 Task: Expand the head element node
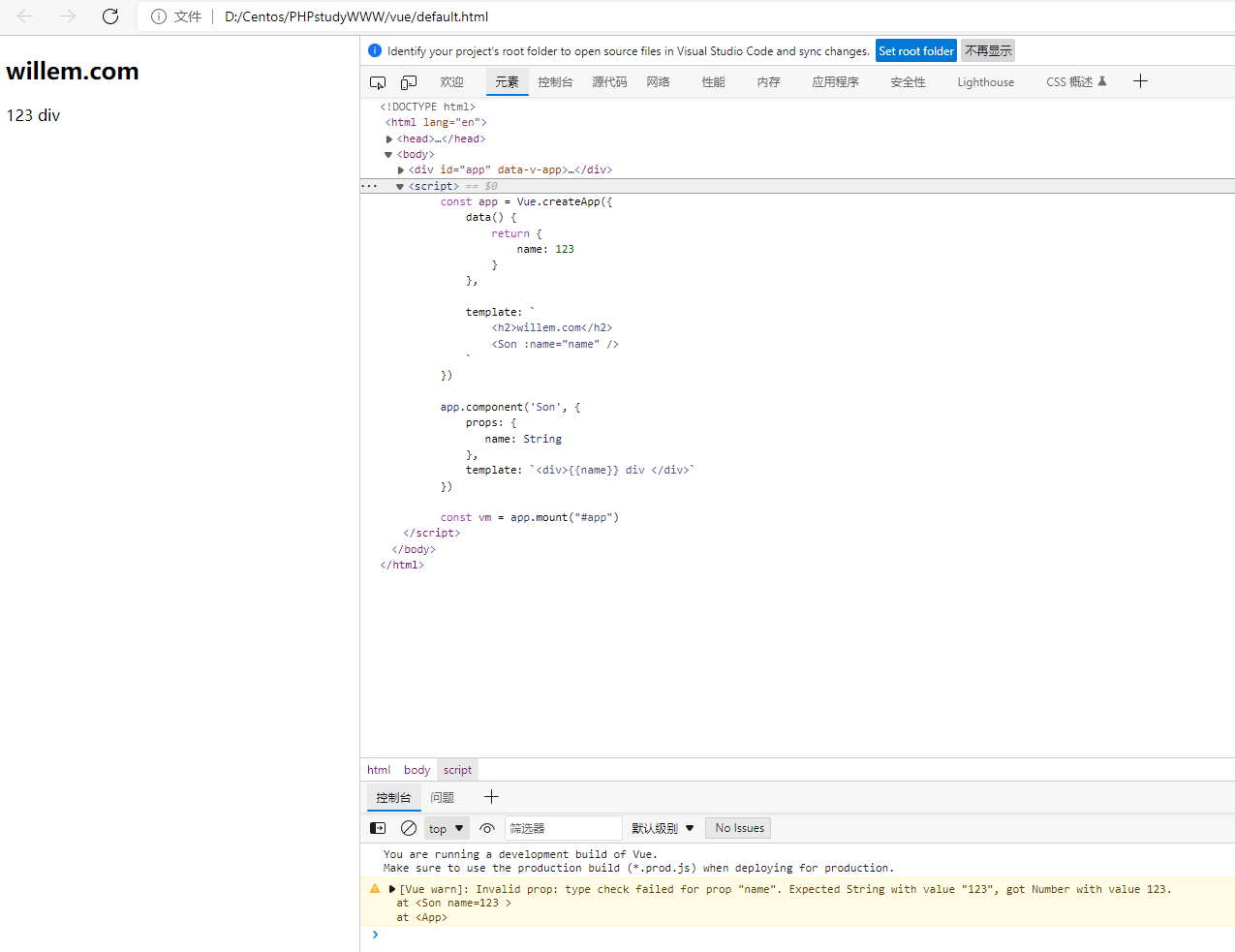(x=389, y=139)
